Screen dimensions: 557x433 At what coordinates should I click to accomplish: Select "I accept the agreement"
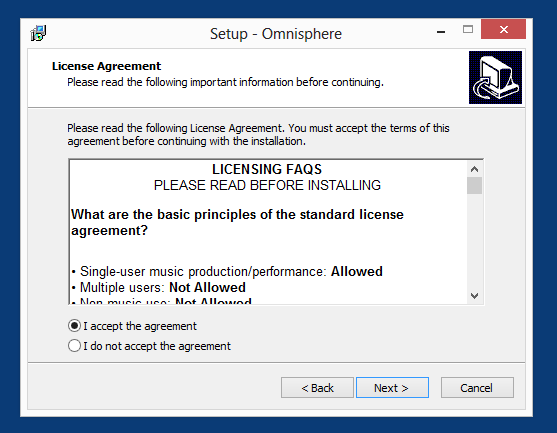(x=132, y=326)
